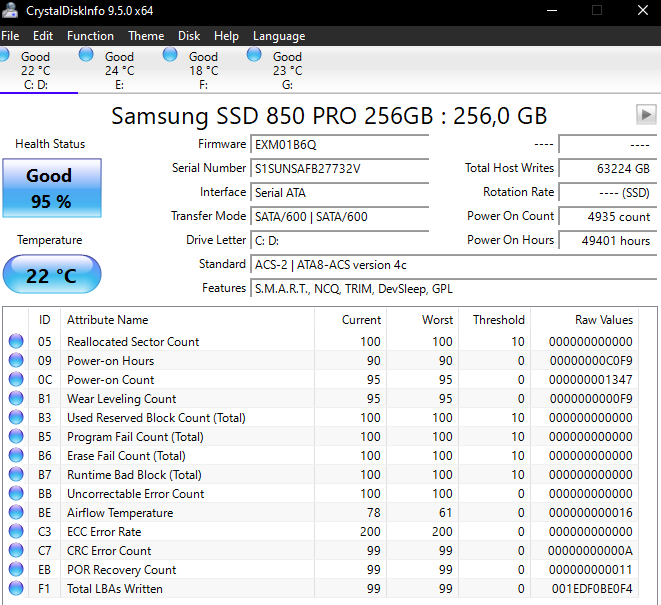The width and height of the screenshot is (661, 605).
Task: Select the CRC Error Count attribute name
Action: [109, 551]
